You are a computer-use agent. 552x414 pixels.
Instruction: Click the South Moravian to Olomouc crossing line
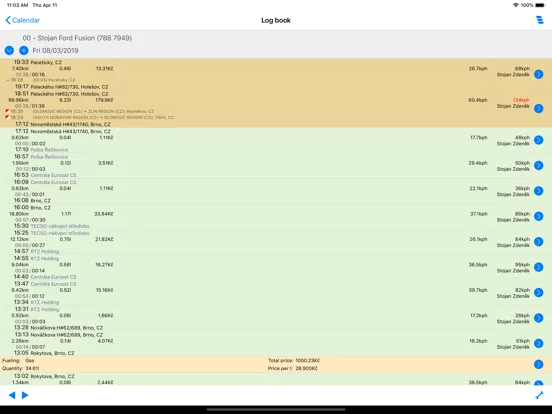(x=103, y=117)
